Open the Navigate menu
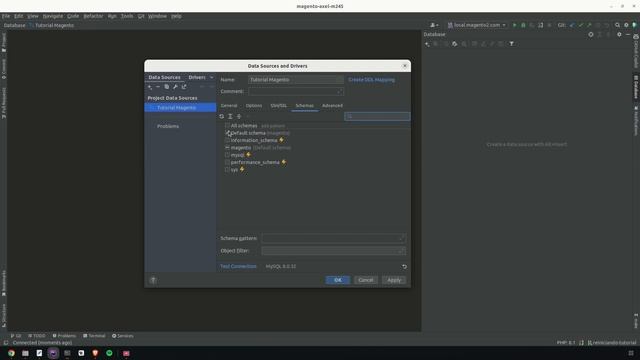Image resolution: width=640 pixels, height=360 pixels. click(x=53, y=16)
